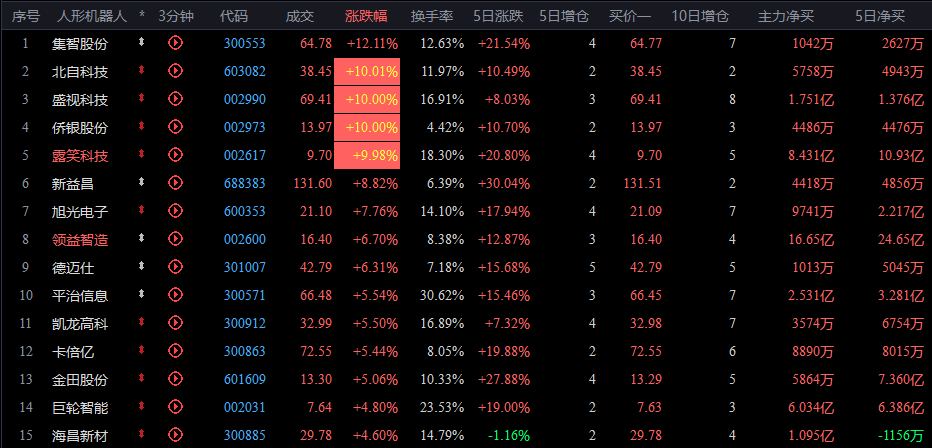The height and width of the screenshot is (448, 932).
Task: Click the green -1156万 net buy value
Action: [x=899, y=436]
